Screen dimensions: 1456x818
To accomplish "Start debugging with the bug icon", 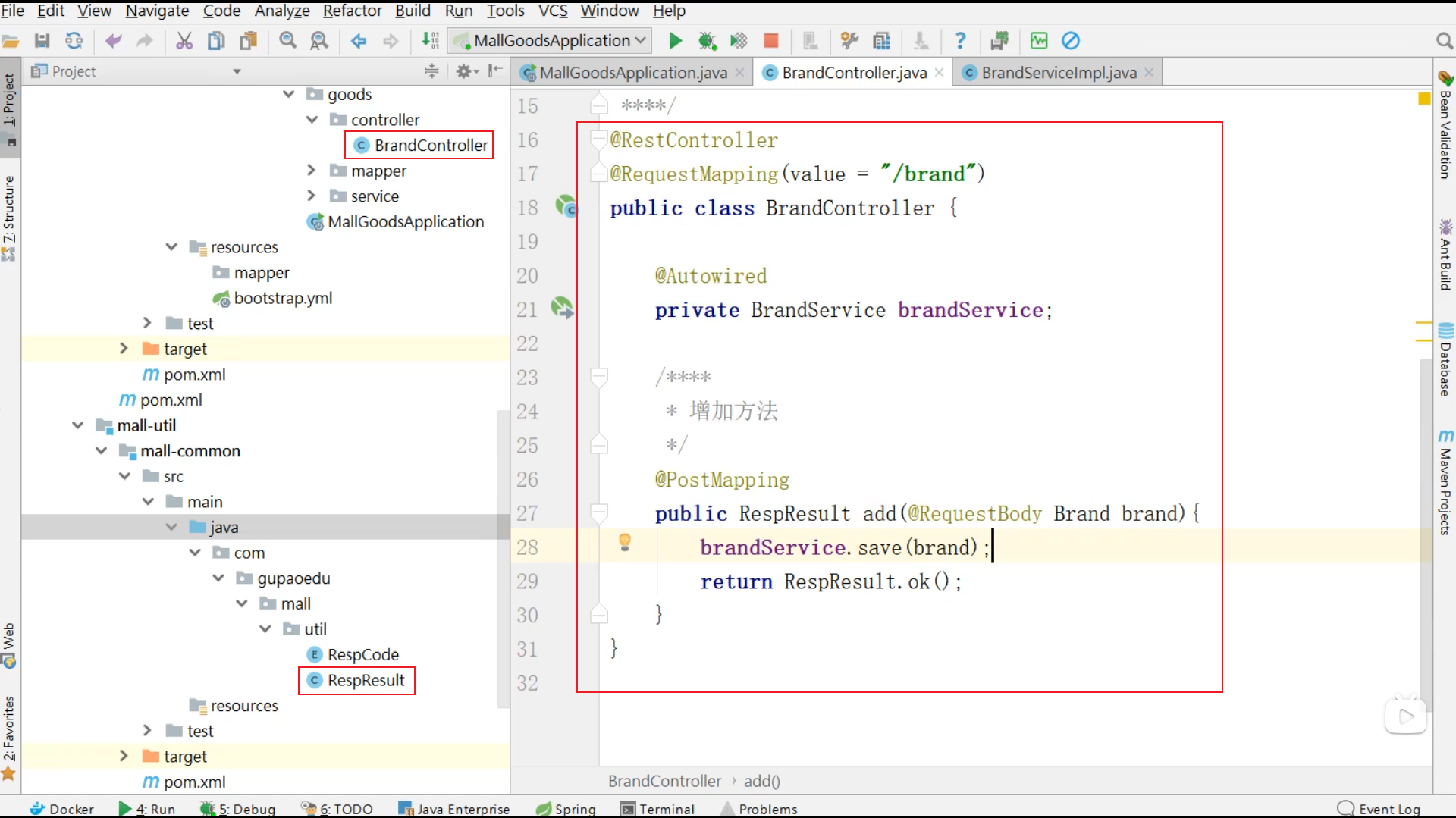I will tap(707, 41).
